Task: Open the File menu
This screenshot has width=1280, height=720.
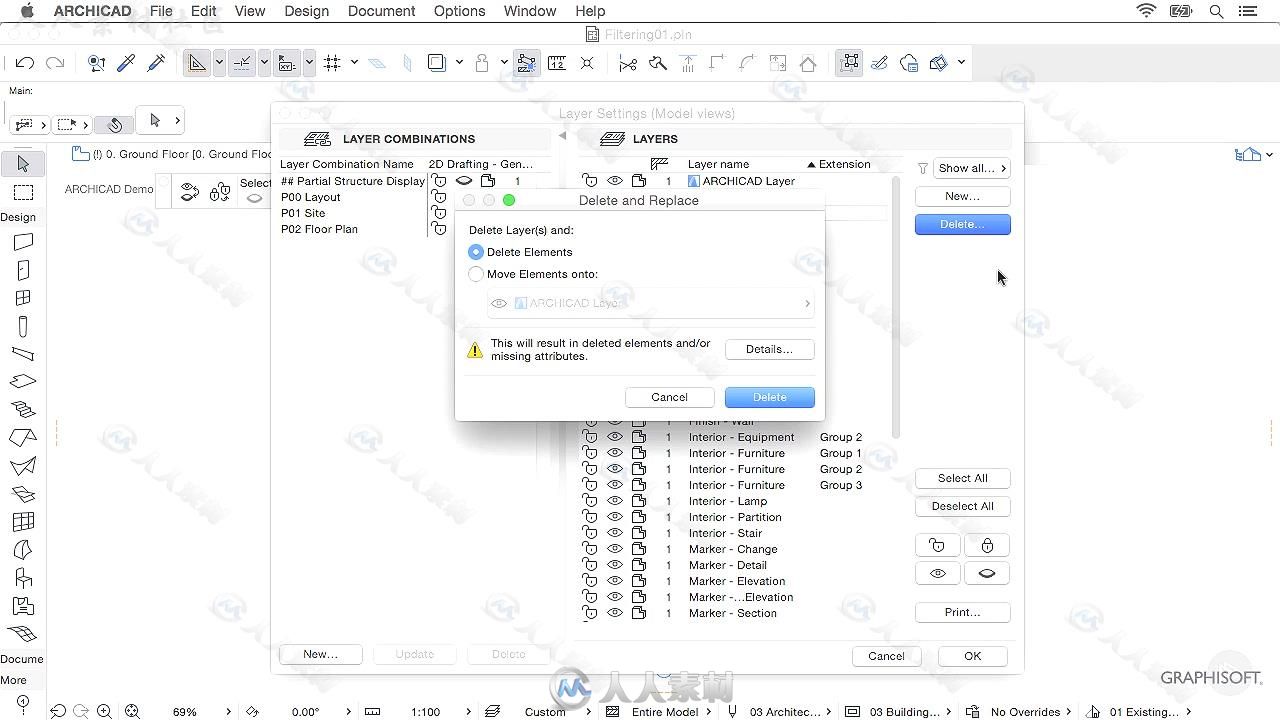Action: coord(160,11)
